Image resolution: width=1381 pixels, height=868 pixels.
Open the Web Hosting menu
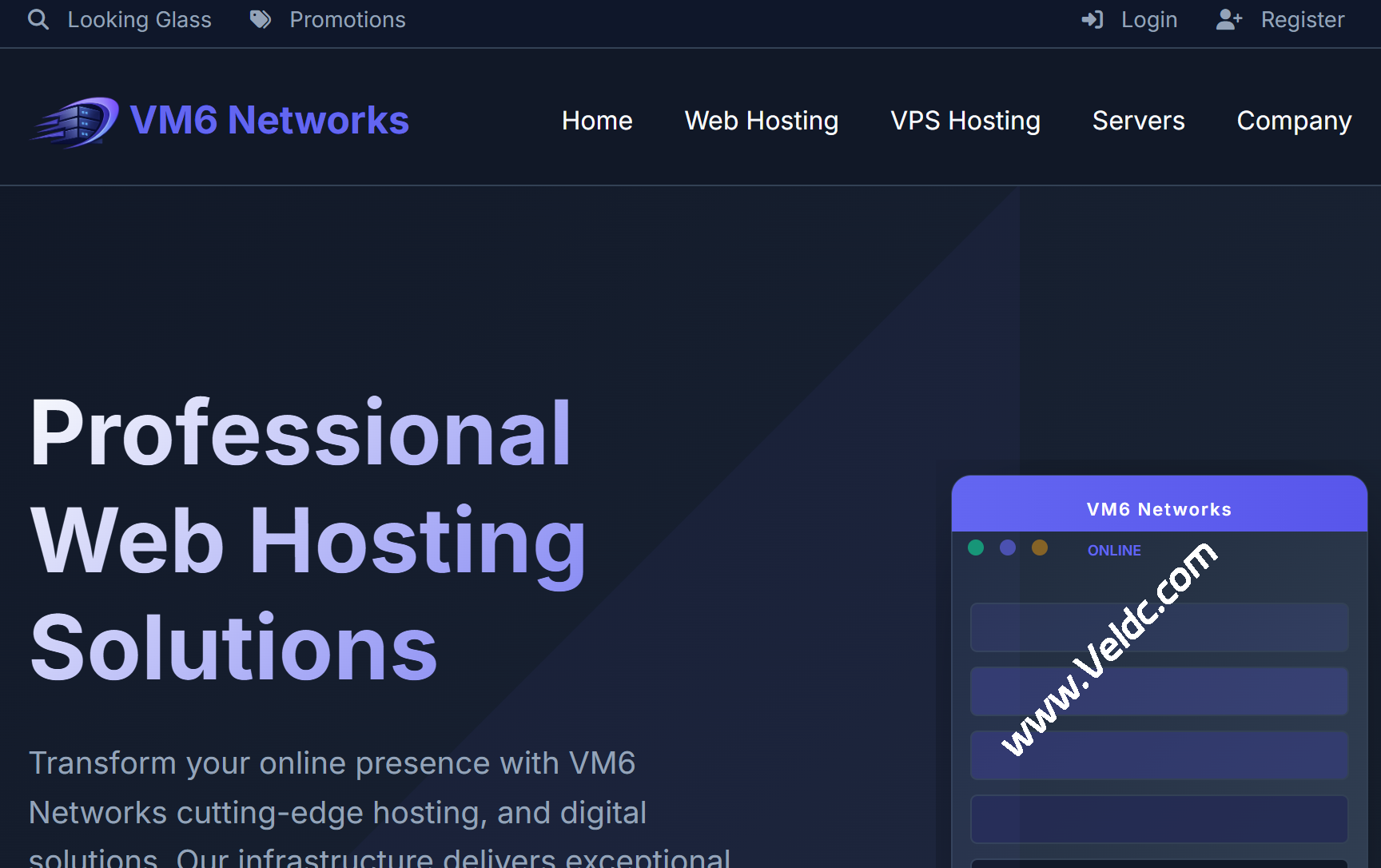761,121
